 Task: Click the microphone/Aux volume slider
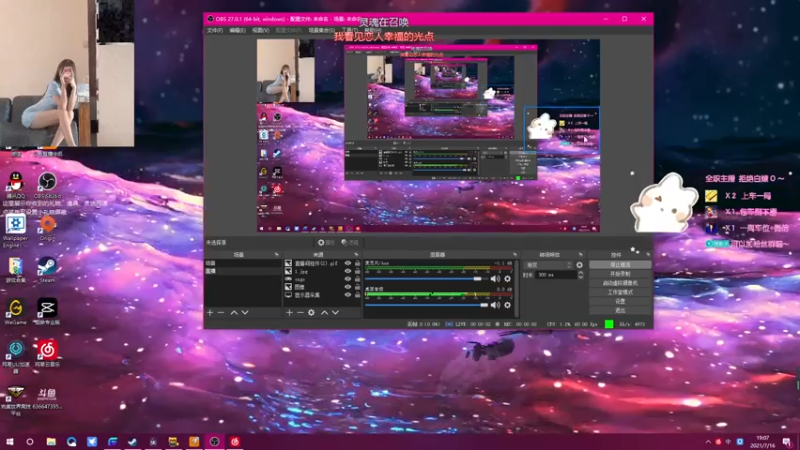426,279
